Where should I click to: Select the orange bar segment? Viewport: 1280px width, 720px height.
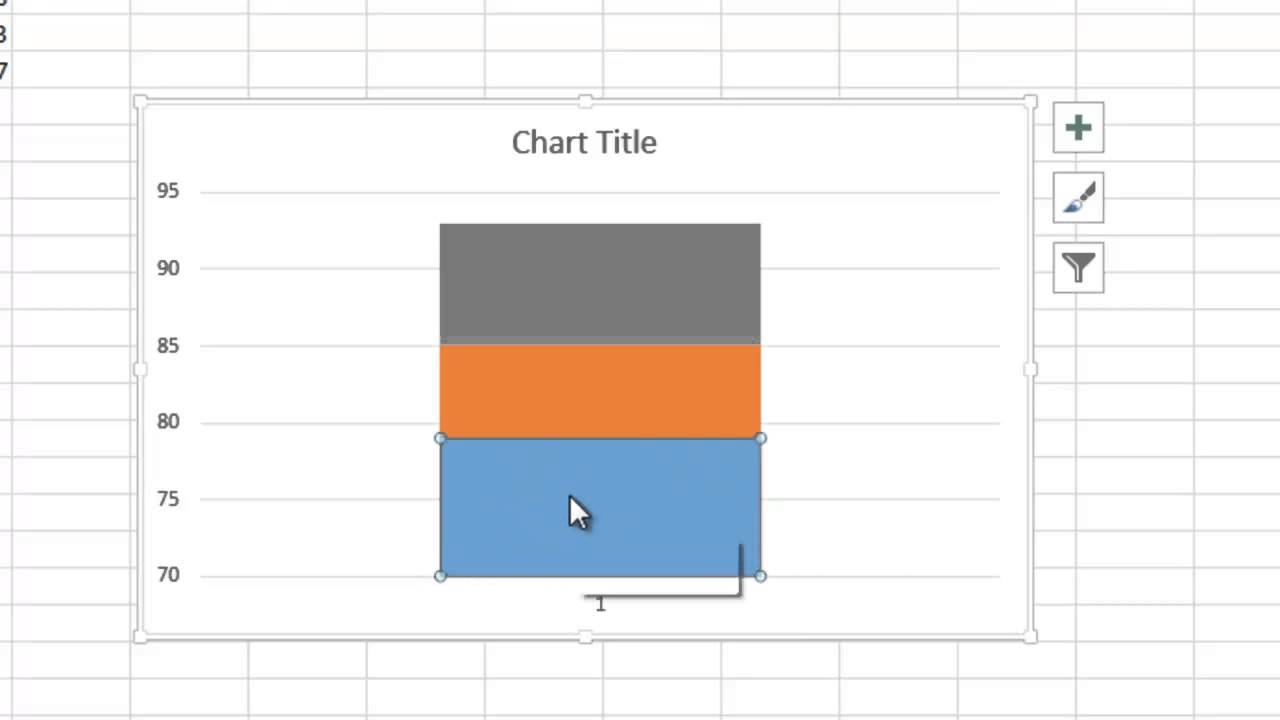[x=600, y=391]
